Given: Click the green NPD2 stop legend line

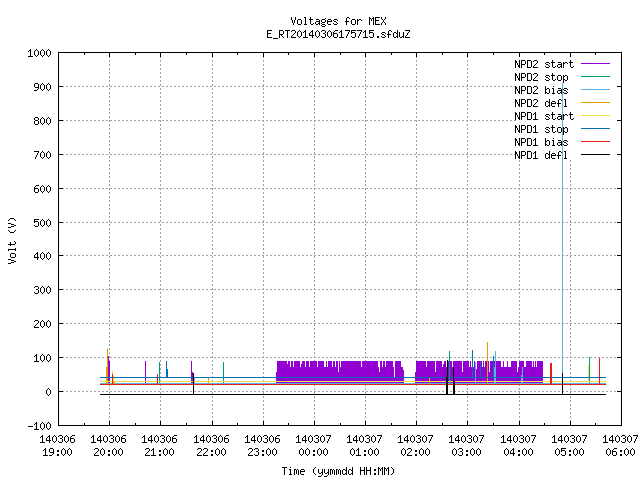Looking at the screenshot, I should click(595, 76).
